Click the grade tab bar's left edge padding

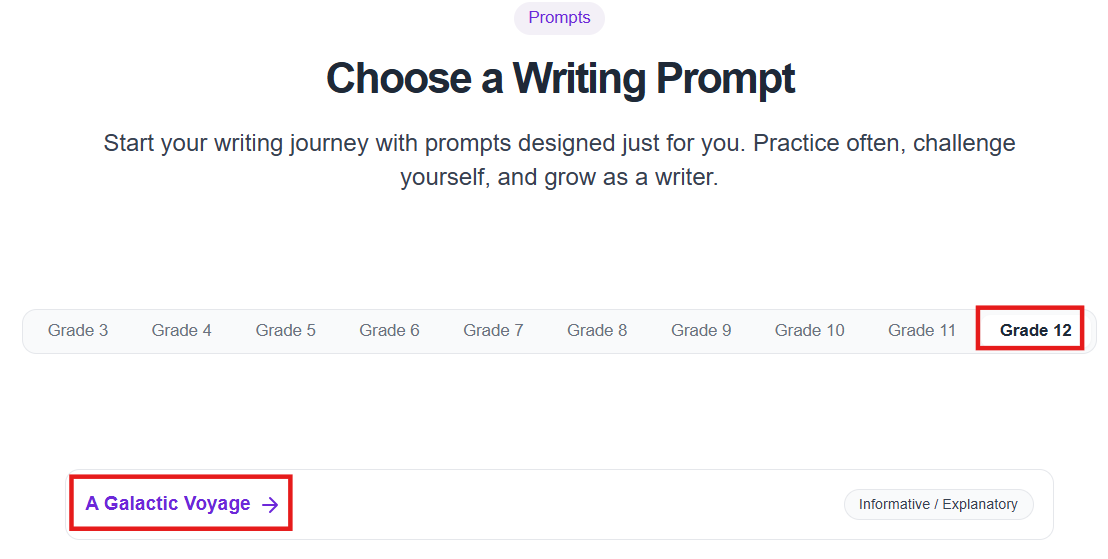(32, 331)
